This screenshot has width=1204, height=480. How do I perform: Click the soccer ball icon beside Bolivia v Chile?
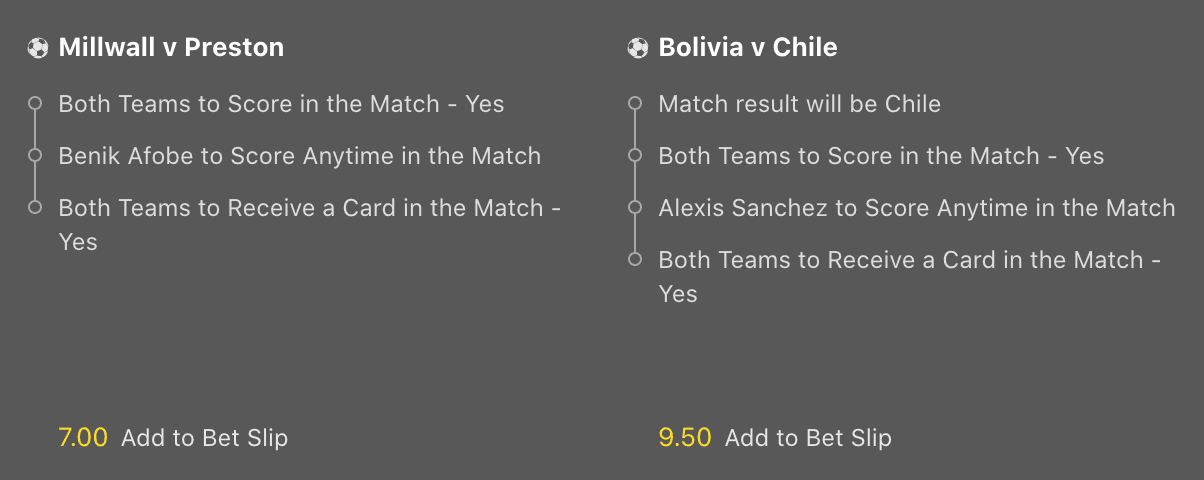pyautogui.click(x=637, y=48)
